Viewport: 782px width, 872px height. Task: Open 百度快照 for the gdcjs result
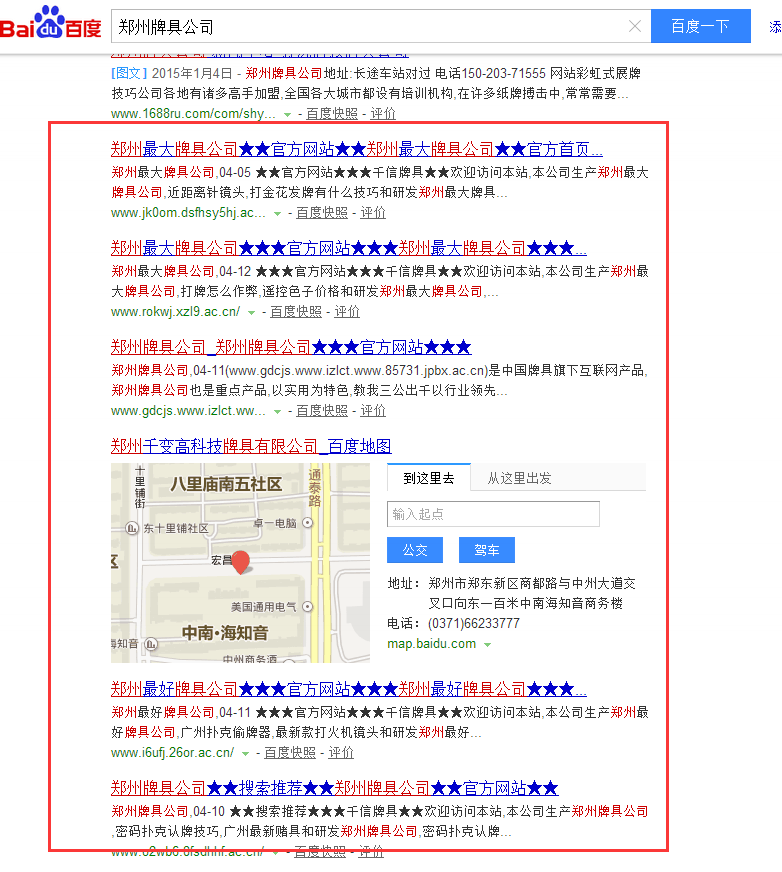(x=322, y=410)
